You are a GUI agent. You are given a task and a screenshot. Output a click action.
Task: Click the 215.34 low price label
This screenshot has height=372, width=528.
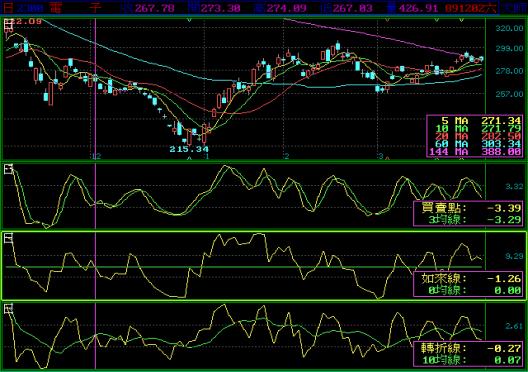189,149
